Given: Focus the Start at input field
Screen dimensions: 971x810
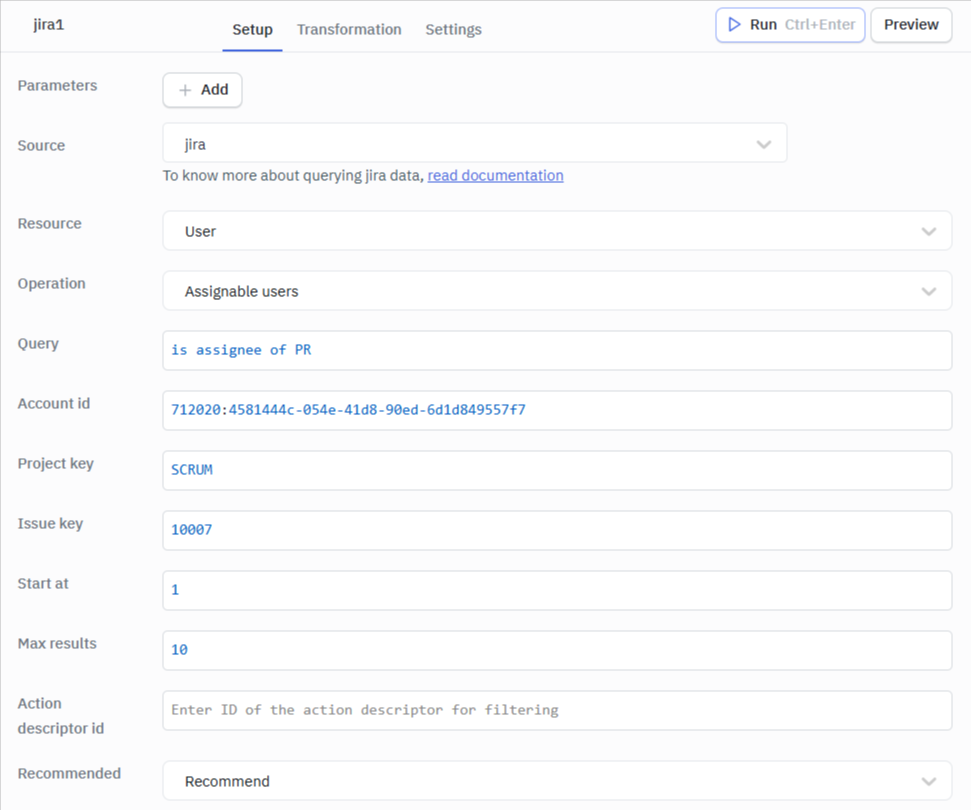Looking at the screenshot, I should click(x=557, y=590).
